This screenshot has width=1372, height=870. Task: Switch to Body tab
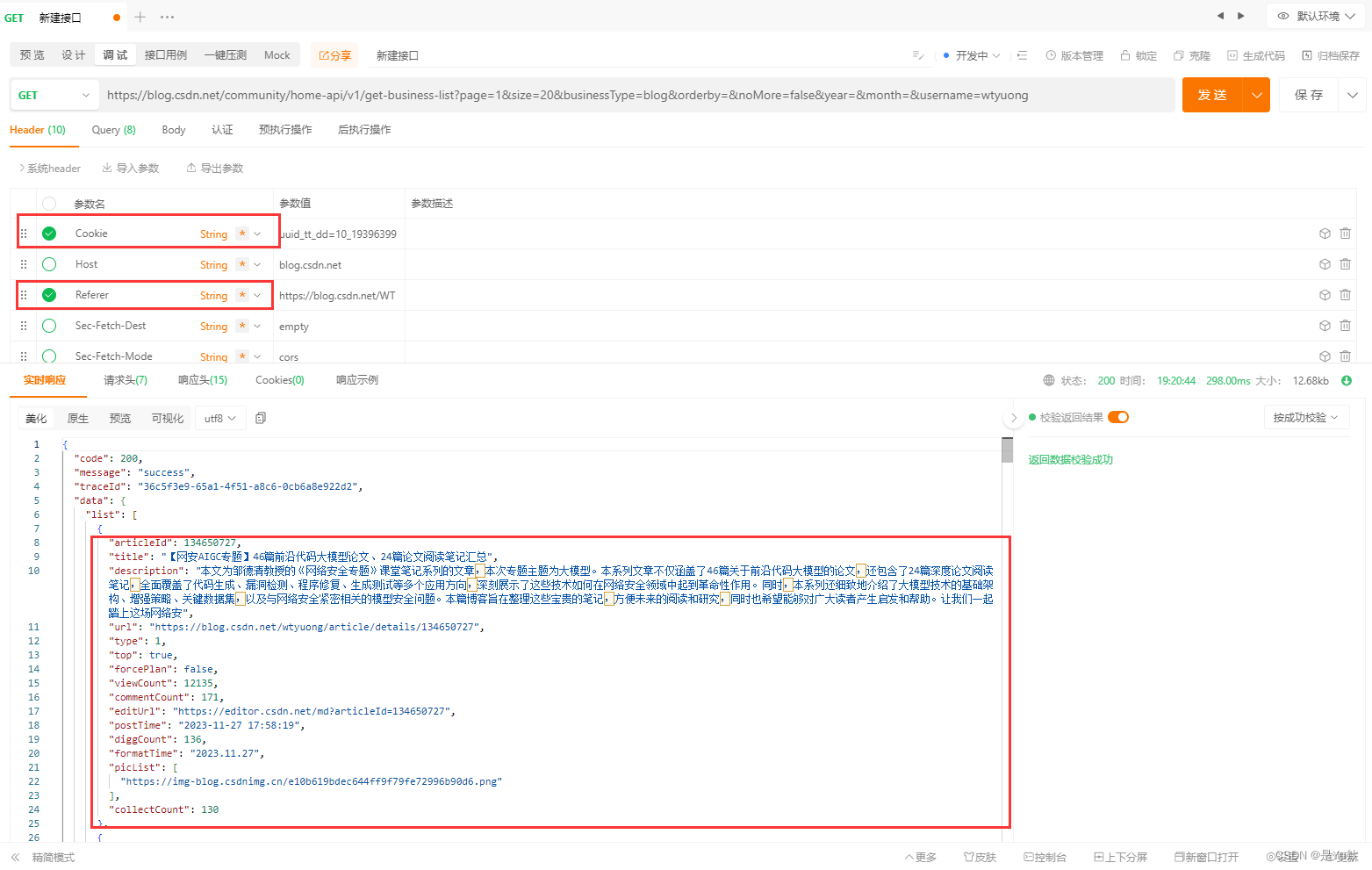point(174,130)
